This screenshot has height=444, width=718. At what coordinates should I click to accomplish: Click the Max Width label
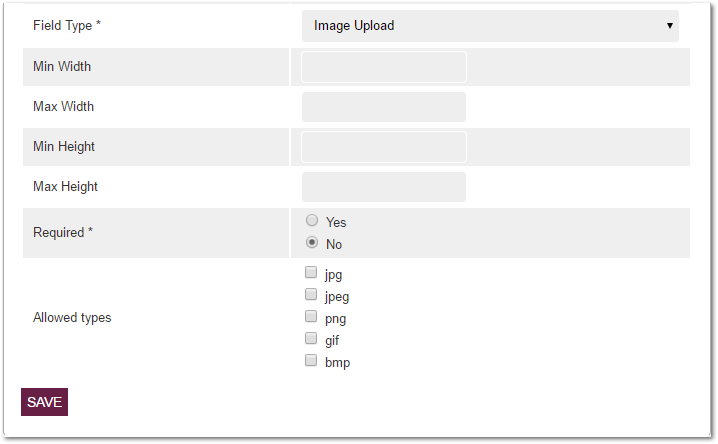[x=63, y=107]
